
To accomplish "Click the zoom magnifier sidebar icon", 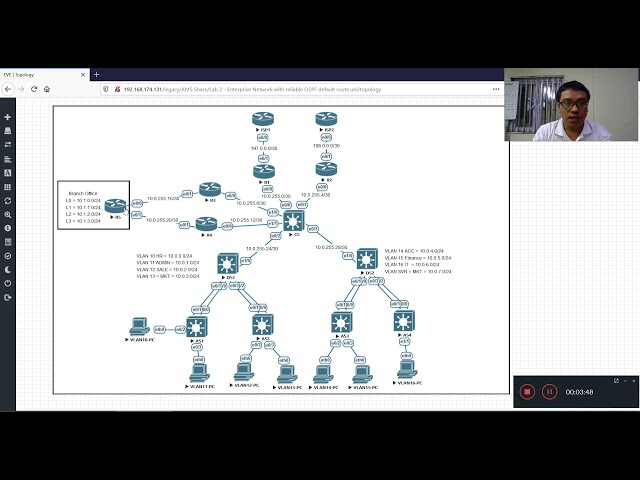I will click(x=7, y=215).
